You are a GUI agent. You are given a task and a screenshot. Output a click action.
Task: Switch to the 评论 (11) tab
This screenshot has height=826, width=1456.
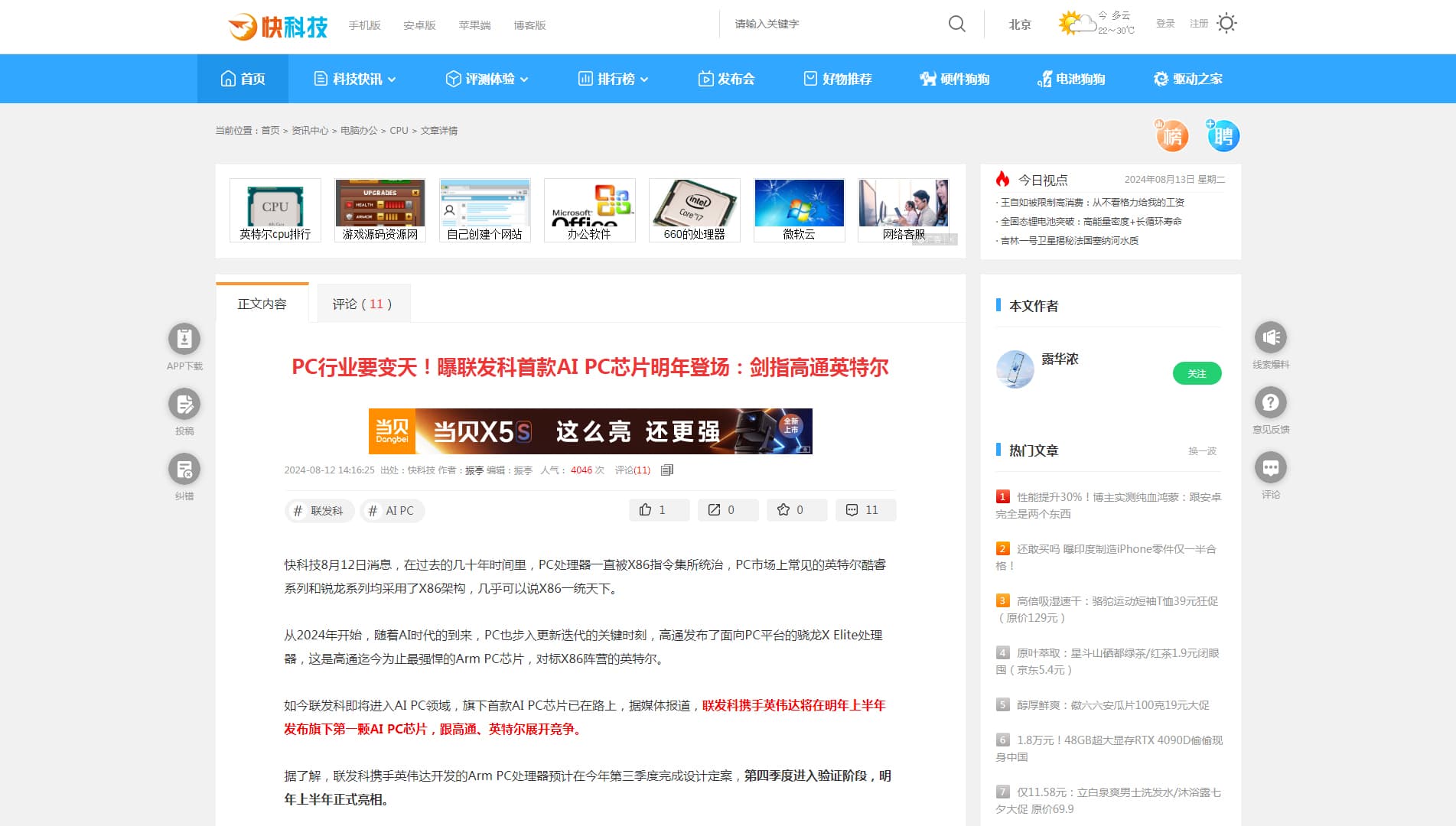(363, 304)
